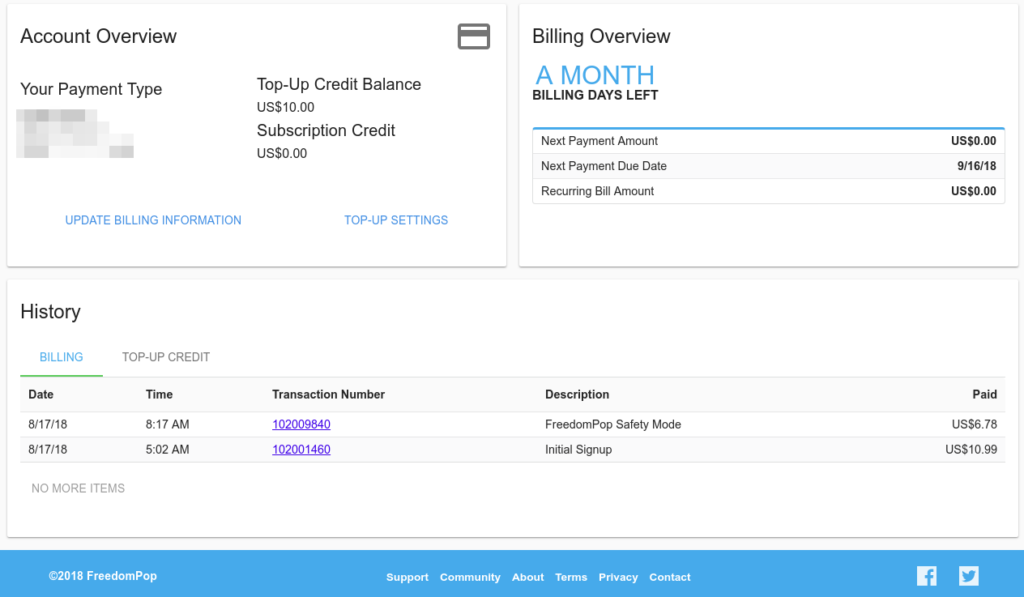Open the About footer link
Image resolution: width=1024 pixels, height=597 pixels.
click(528, 577)
